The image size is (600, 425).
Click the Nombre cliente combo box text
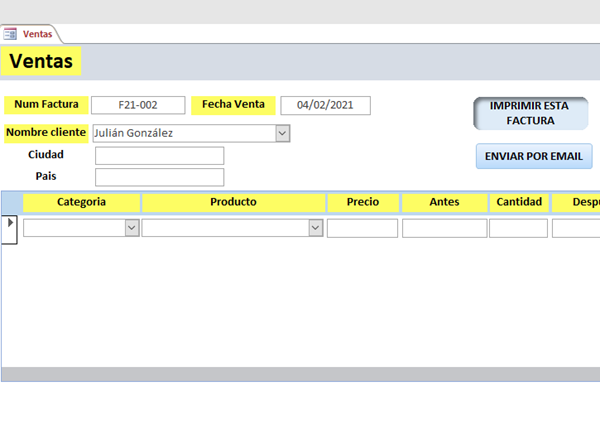point(182,133)
